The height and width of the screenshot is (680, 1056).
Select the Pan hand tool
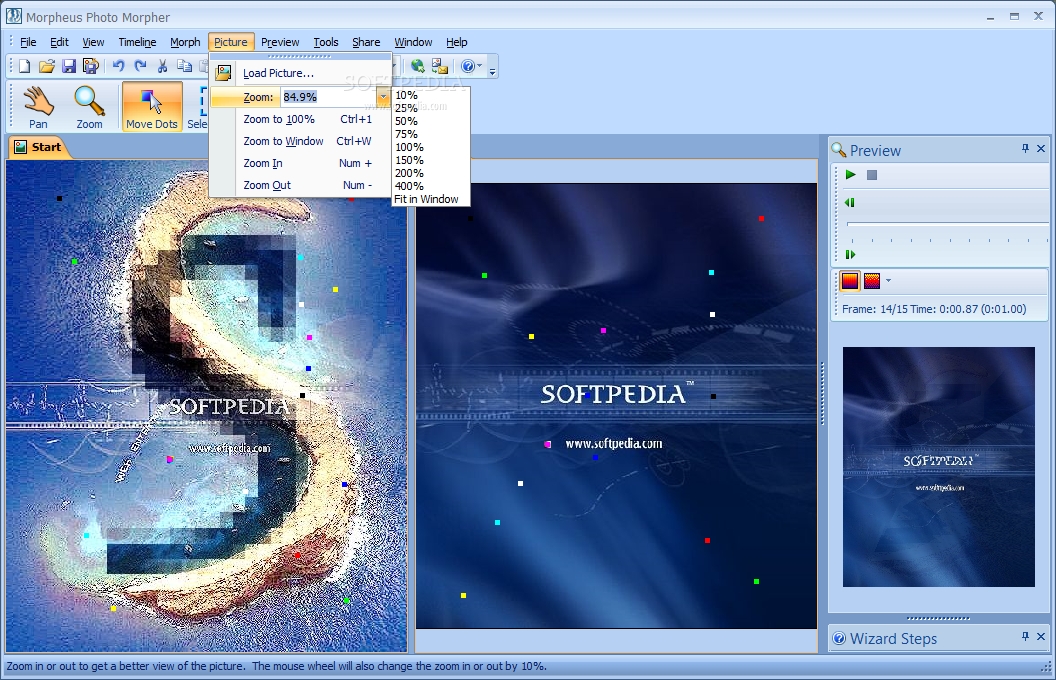pos(38,107)
